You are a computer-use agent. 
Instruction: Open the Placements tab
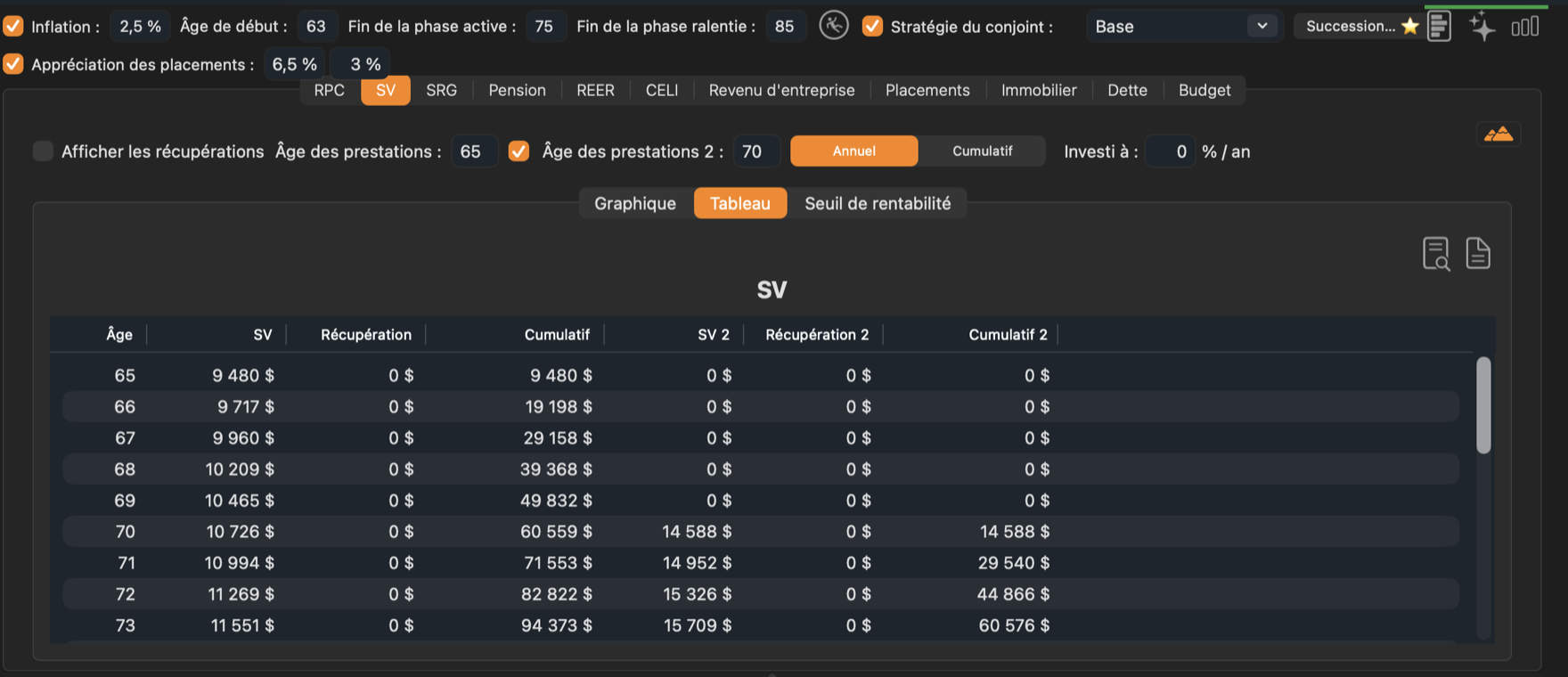(927, 90)
